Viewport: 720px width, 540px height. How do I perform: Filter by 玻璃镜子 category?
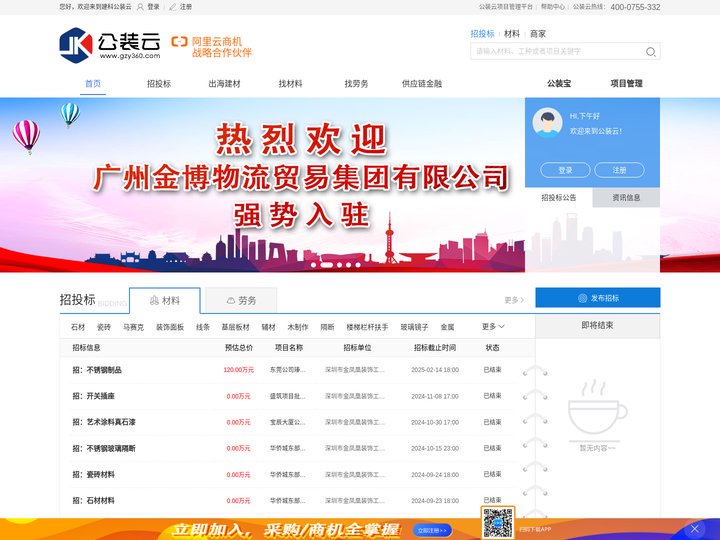click(x=414, y=327)
